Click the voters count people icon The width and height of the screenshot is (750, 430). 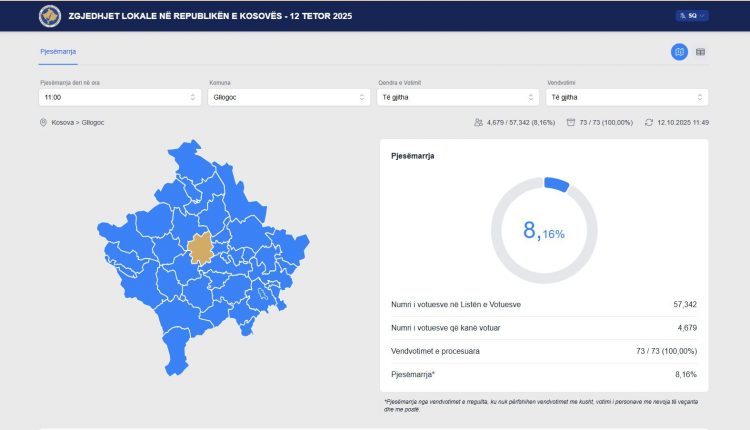pos(478,122)
